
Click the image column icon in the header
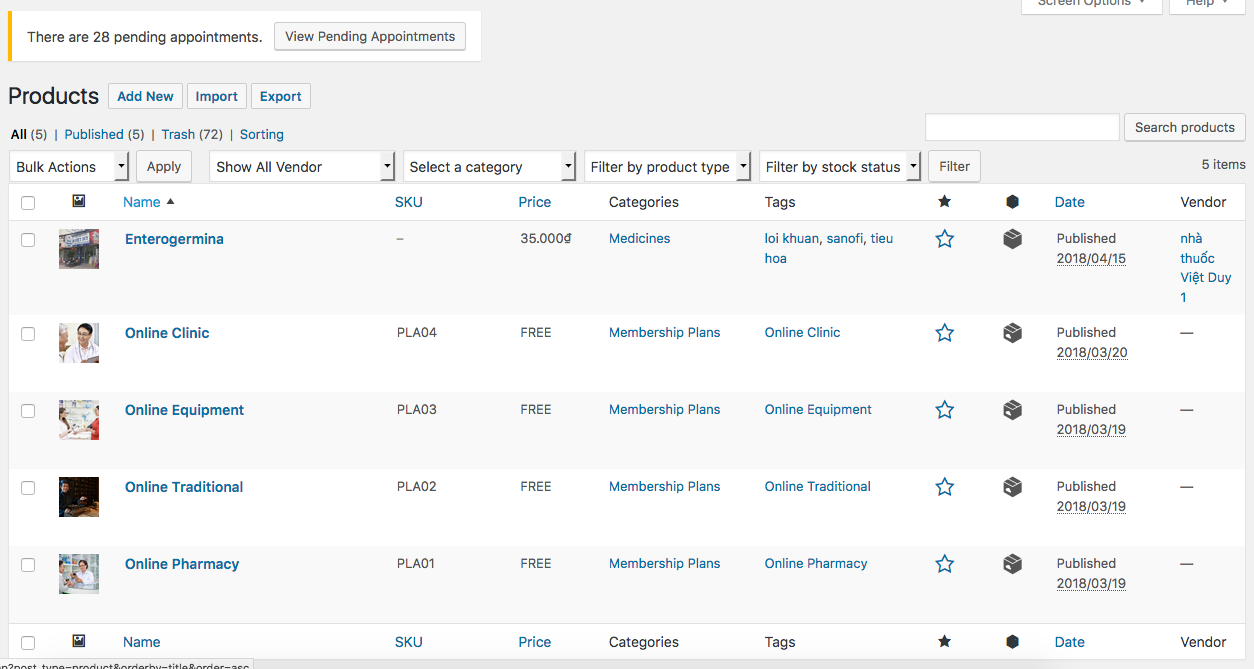click(x=78, y=202)
